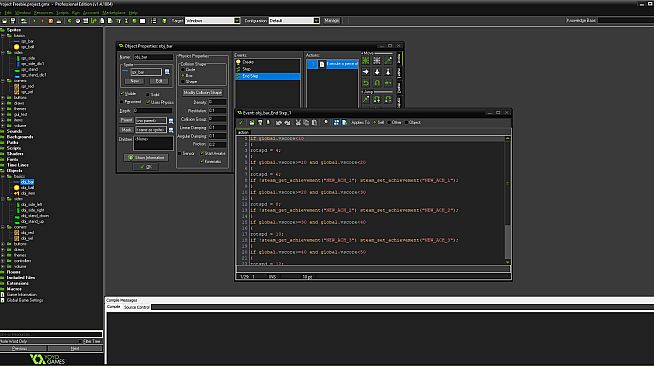Click the Depth input field
The height and width of the screenshot is (366, 654).
click(x=153, y=111)
